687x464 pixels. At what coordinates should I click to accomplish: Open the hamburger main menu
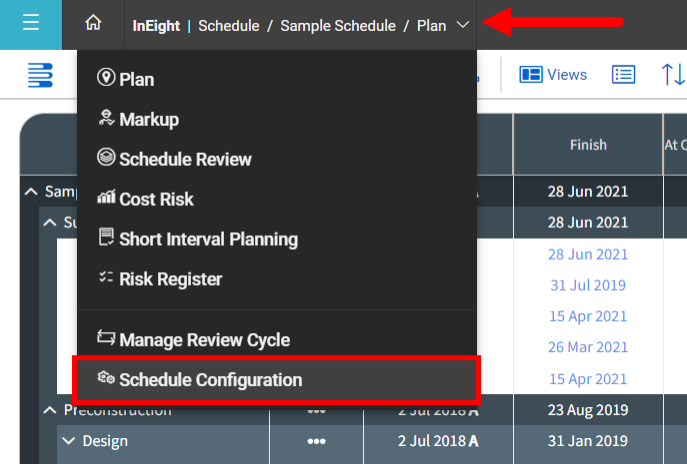[30, 24]
